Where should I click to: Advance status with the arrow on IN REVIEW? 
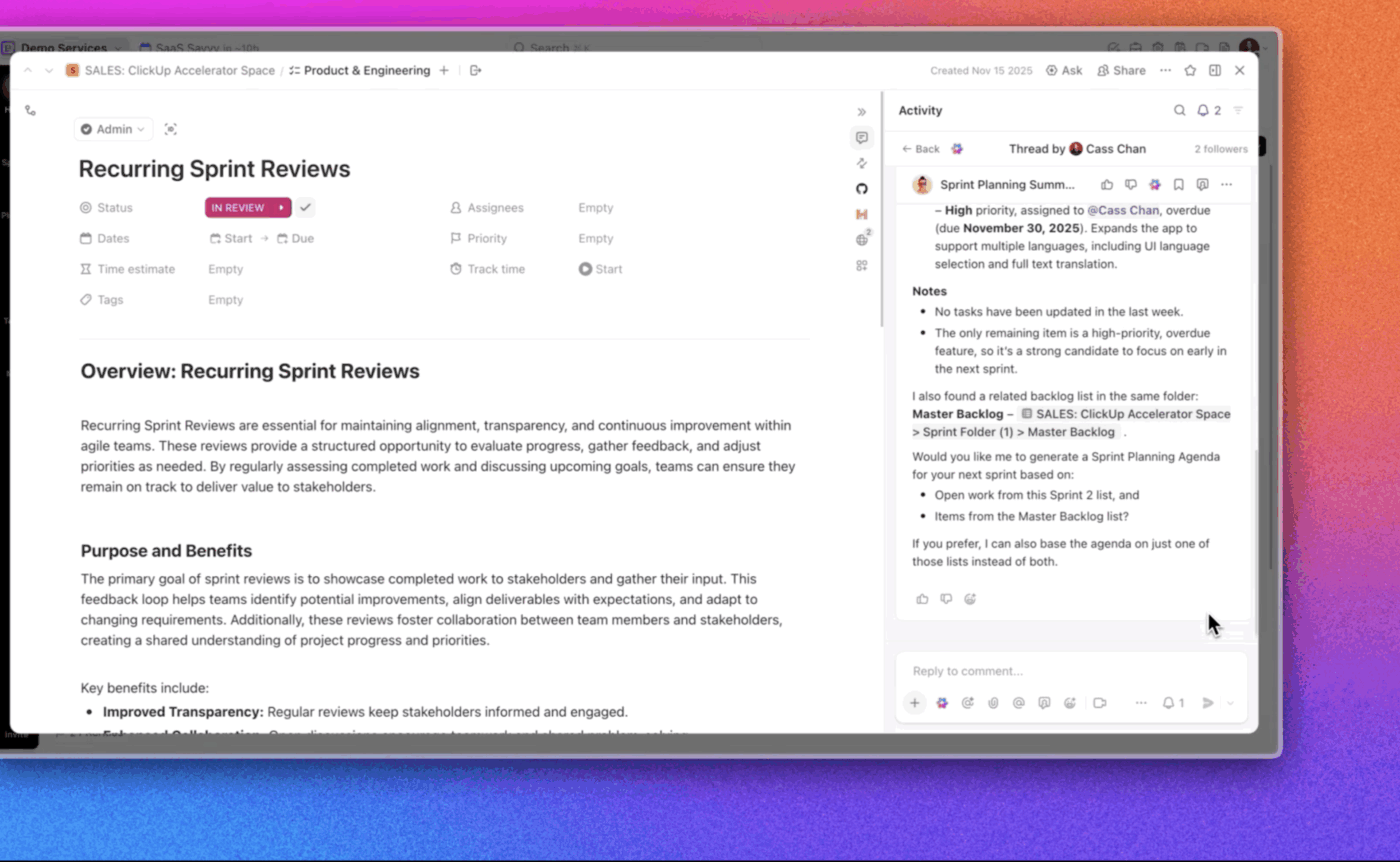(282, 208)
